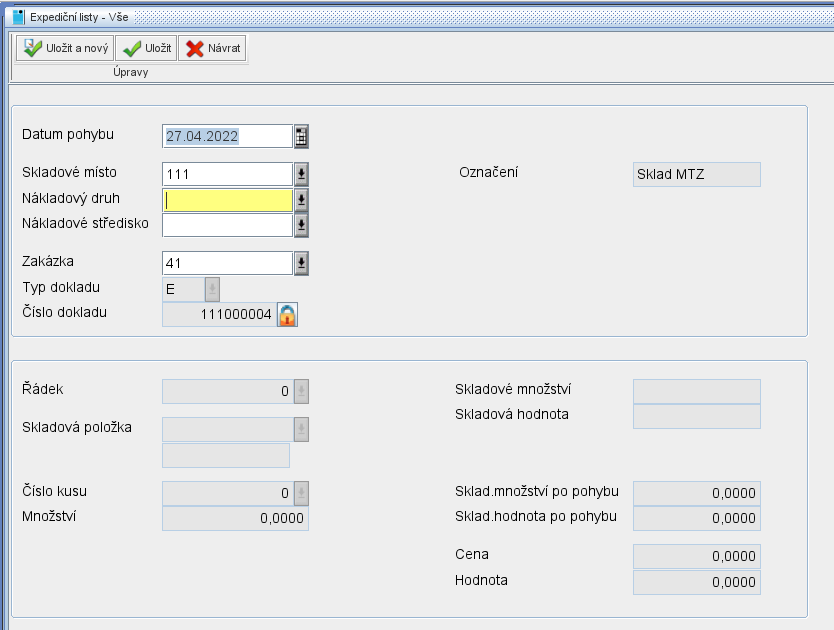This screenshot has height=630, width=834.
Task: Click the Řádek field dropdown arrow
Action: point(301,391)
